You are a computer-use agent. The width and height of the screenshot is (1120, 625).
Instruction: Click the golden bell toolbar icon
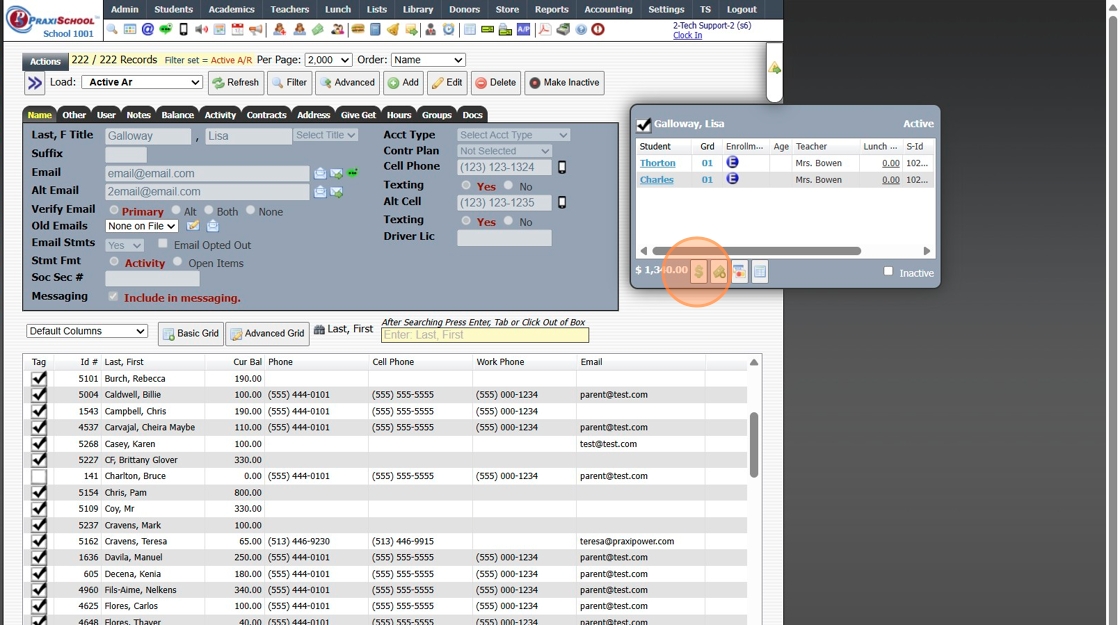(393, 30)
